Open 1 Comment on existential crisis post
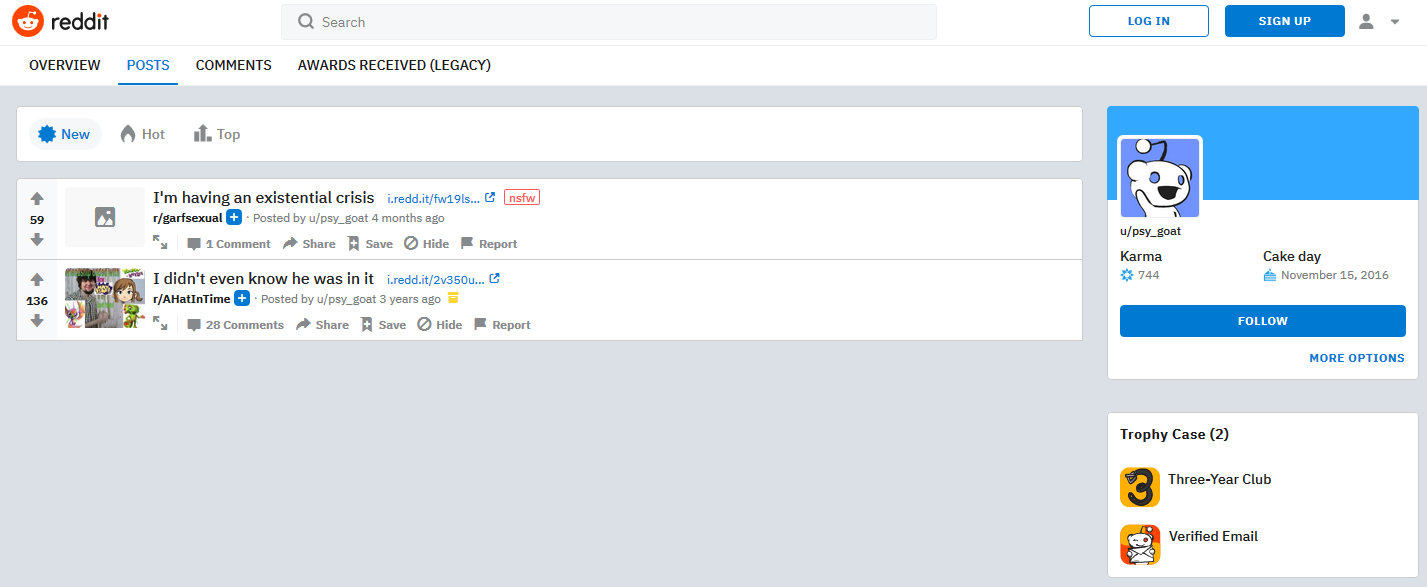1427x587 pixels. pyautogui.click(x=229, y=244)
